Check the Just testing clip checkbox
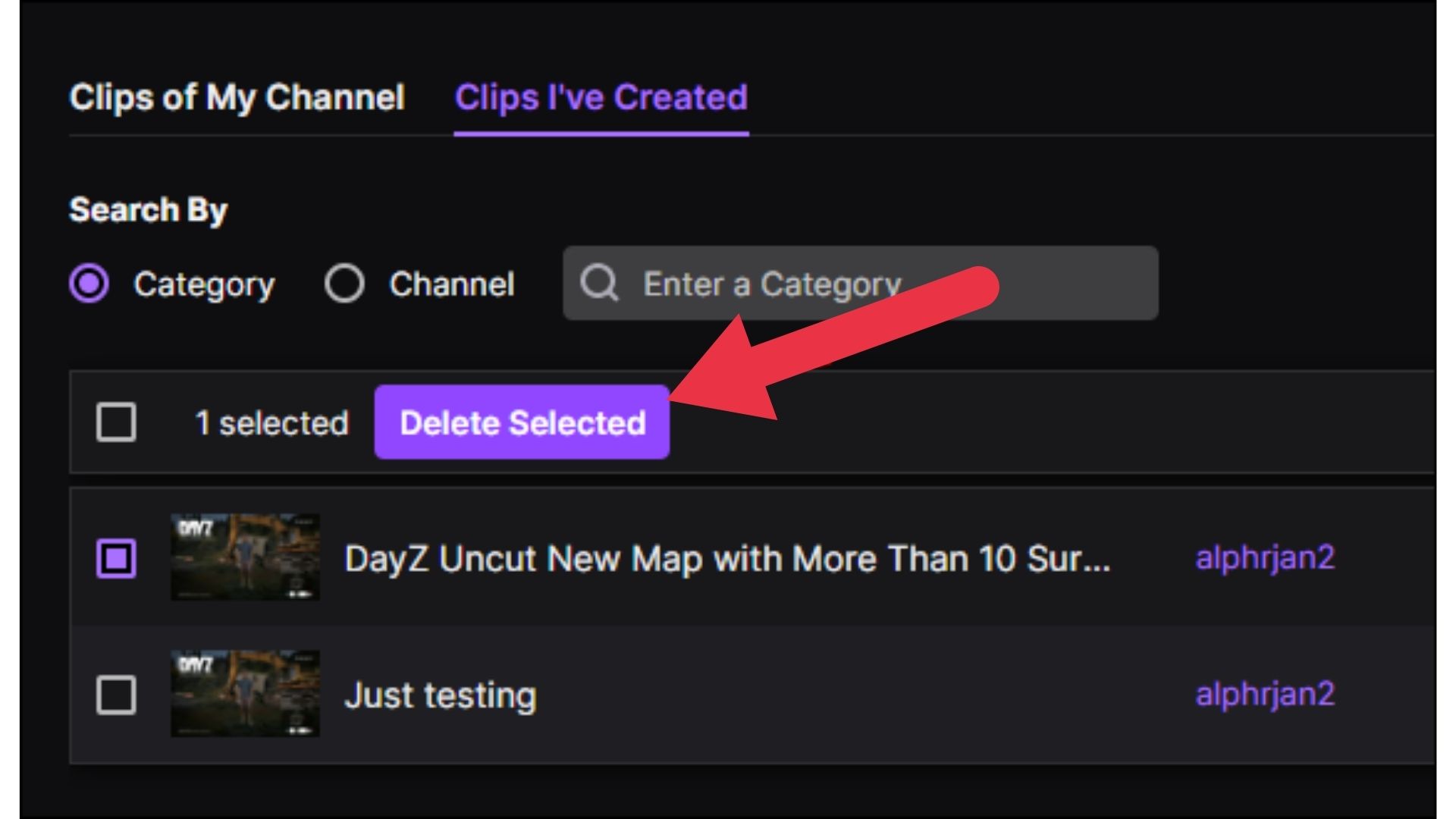Image resolution: width=1456 pixels, height=819 pixels. pos(116,693)
